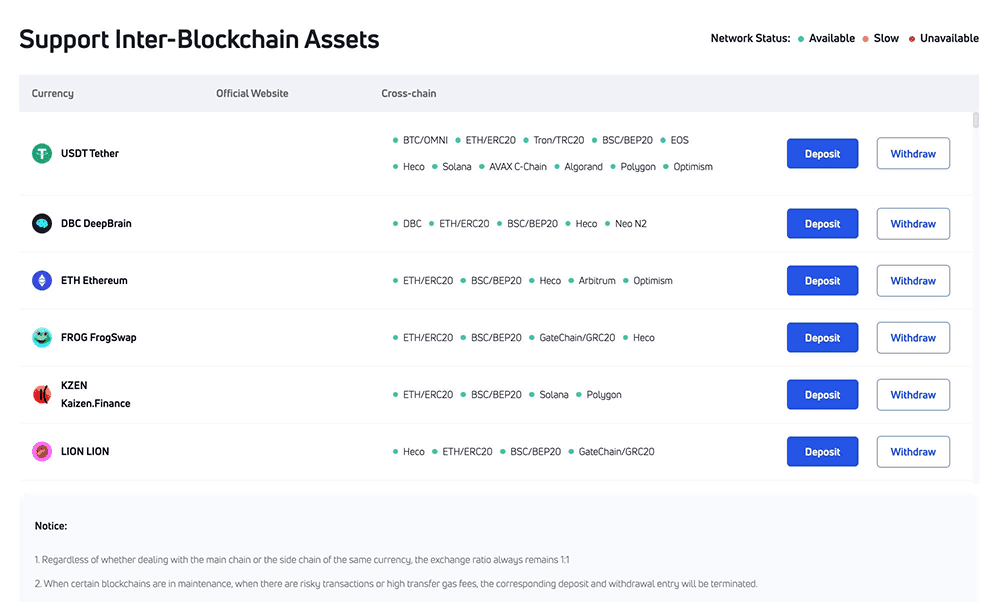
Task: Select Heco chain in FrogSwap row
Action: click(x=638, y=338)
